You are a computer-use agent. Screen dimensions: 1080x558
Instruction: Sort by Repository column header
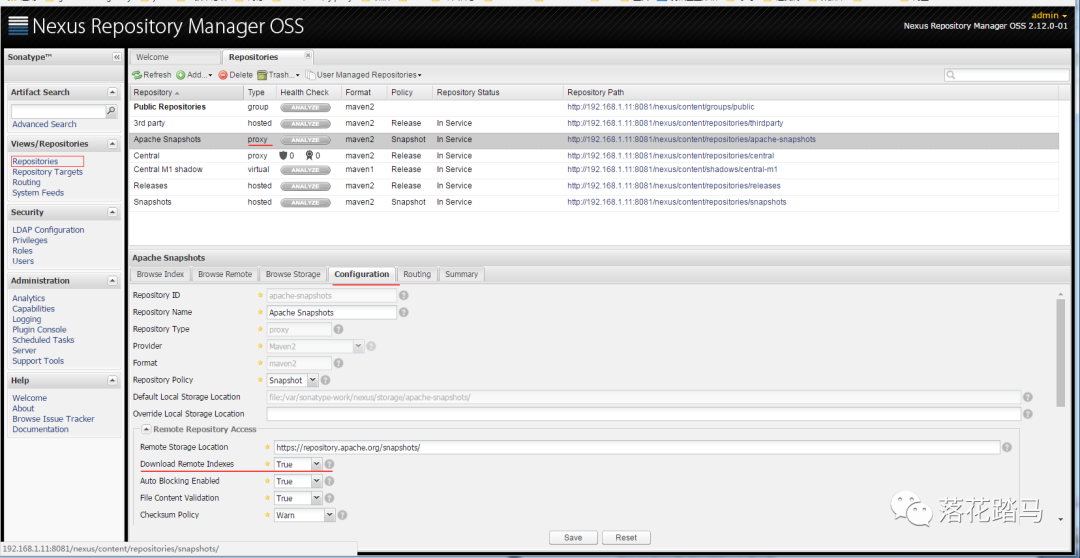(186, 92)
